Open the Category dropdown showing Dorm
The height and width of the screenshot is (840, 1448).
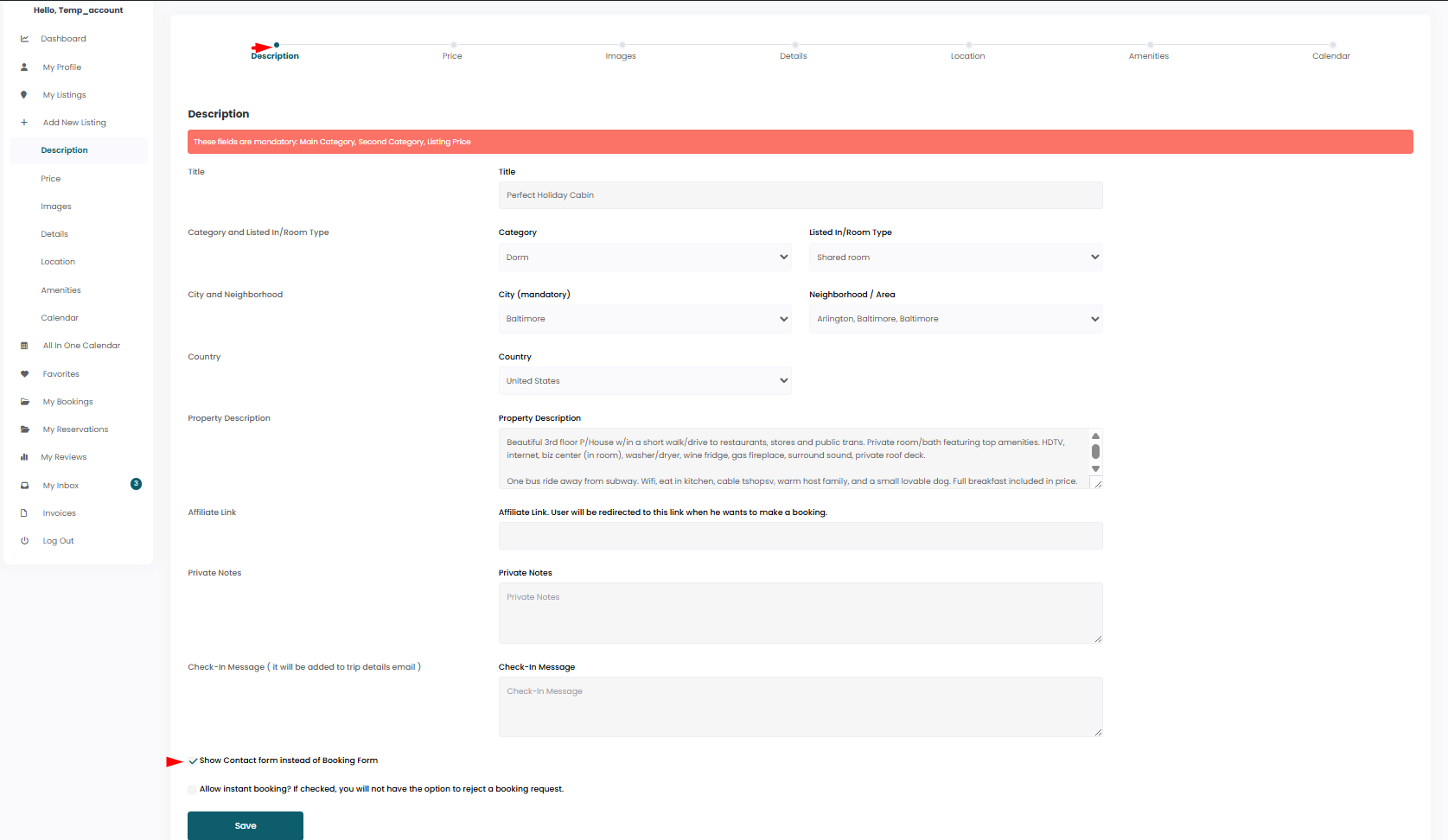pyautogui.click(x=644, y=258)
